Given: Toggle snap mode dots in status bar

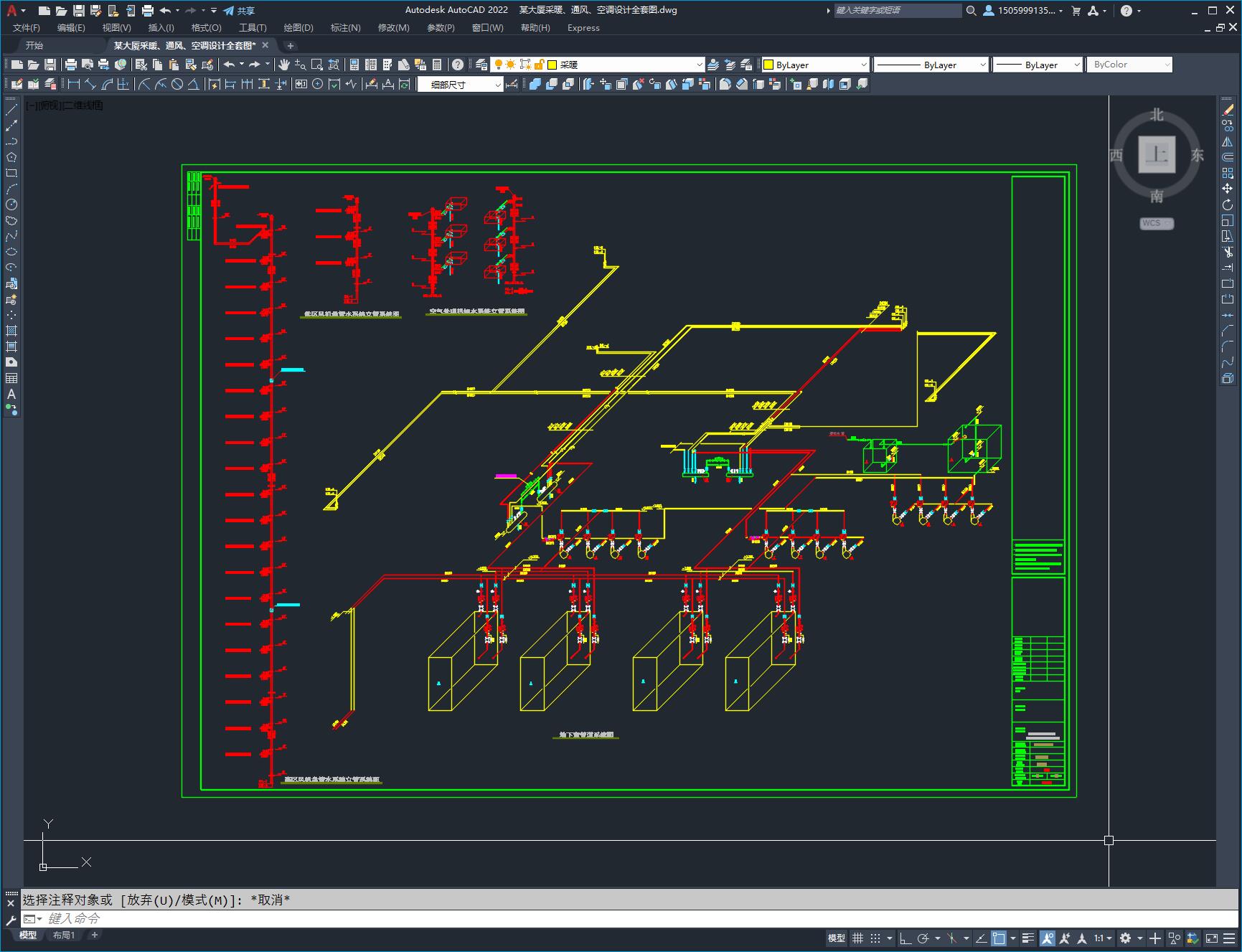Looking at the screenshot, I should [875, 938].
